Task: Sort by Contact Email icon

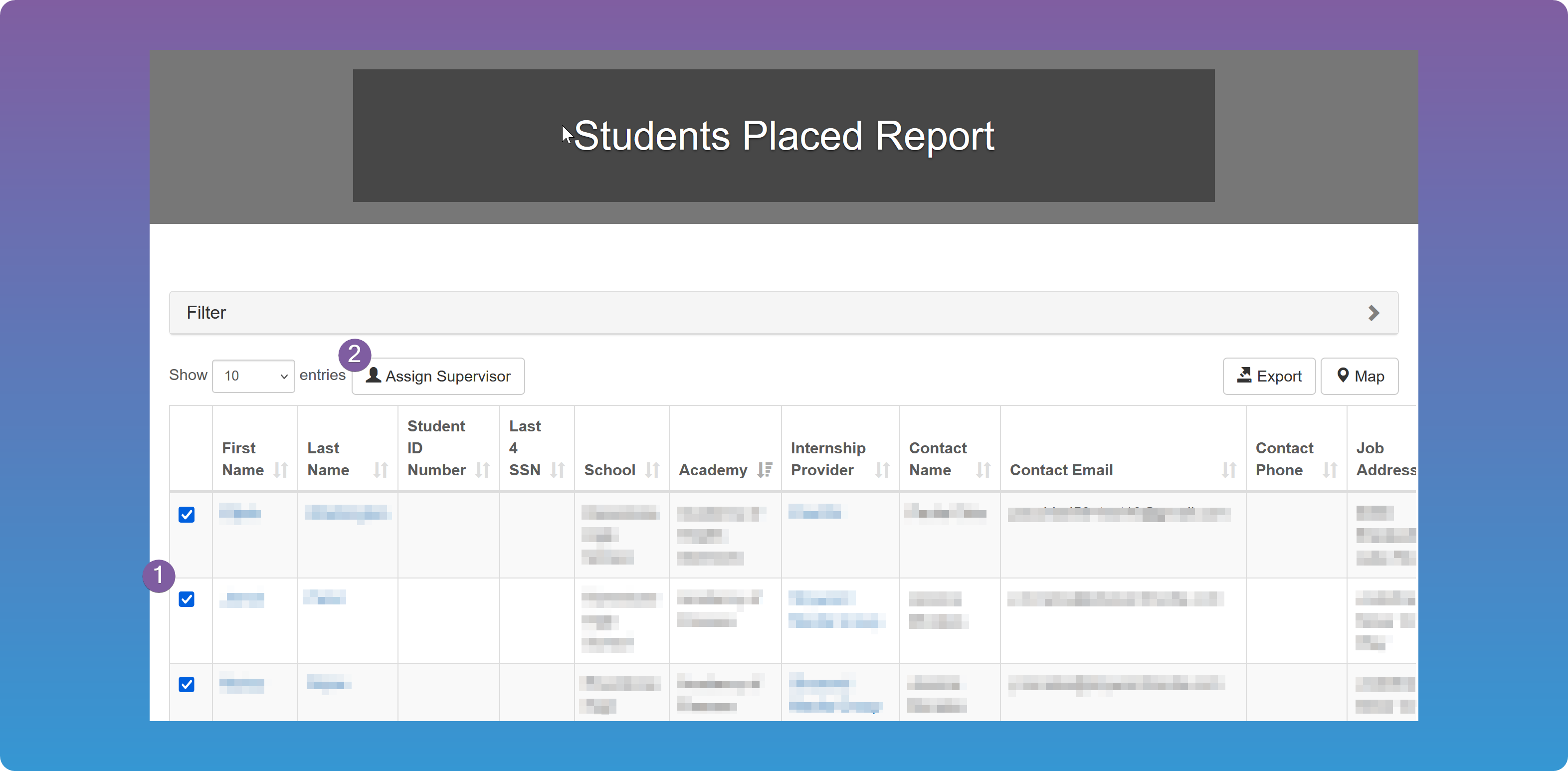Action: pos(1229,470)
